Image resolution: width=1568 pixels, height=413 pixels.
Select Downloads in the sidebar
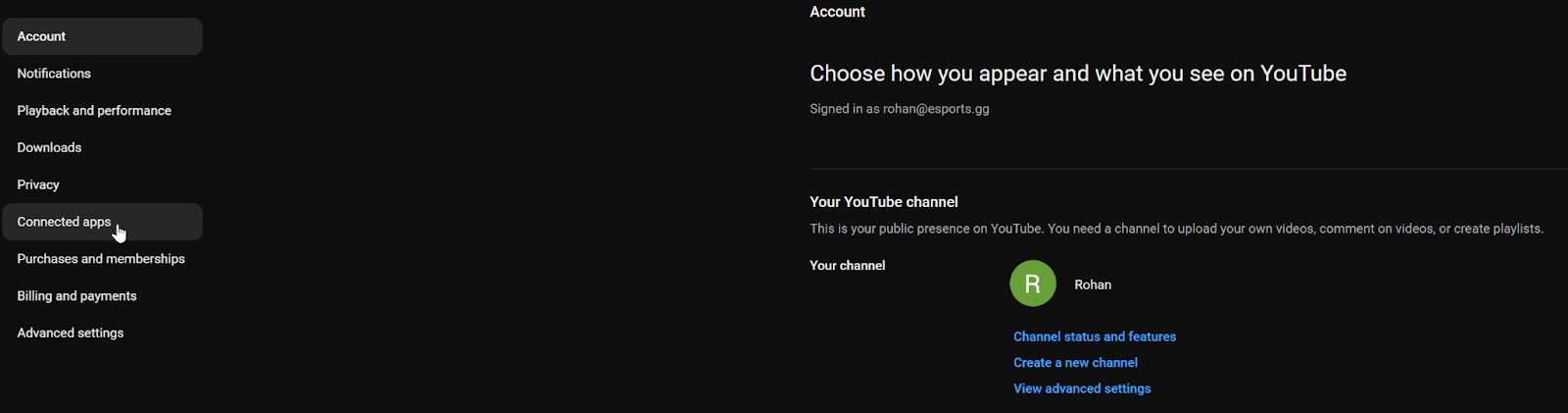49,148
